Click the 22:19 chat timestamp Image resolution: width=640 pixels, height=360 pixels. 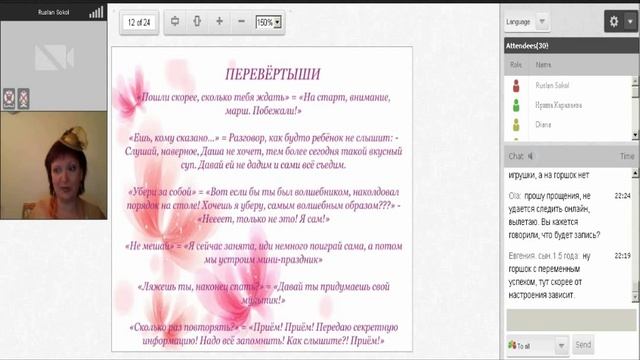pos(622,256)
